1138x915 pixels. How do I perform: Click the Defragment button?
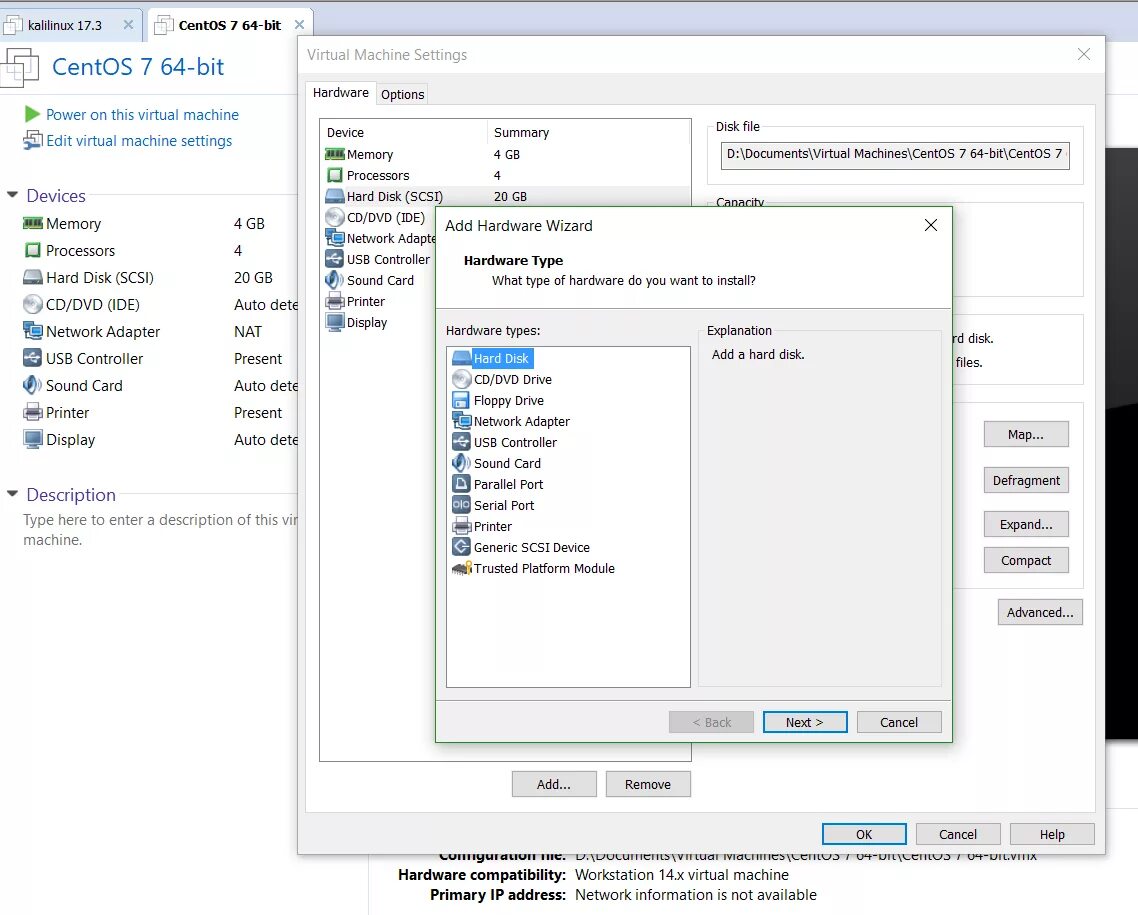pyautogui.click(x=1026, y=480)
